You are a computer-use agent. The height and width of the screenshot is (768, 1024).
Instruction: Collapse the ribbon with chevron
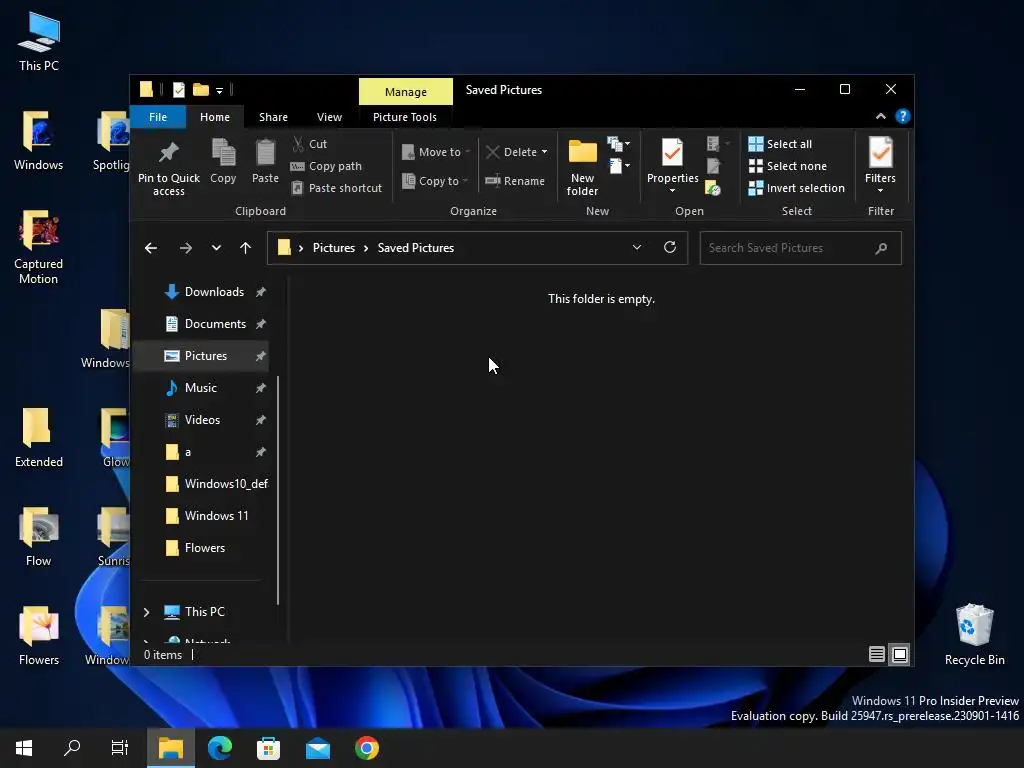[880, 116]
